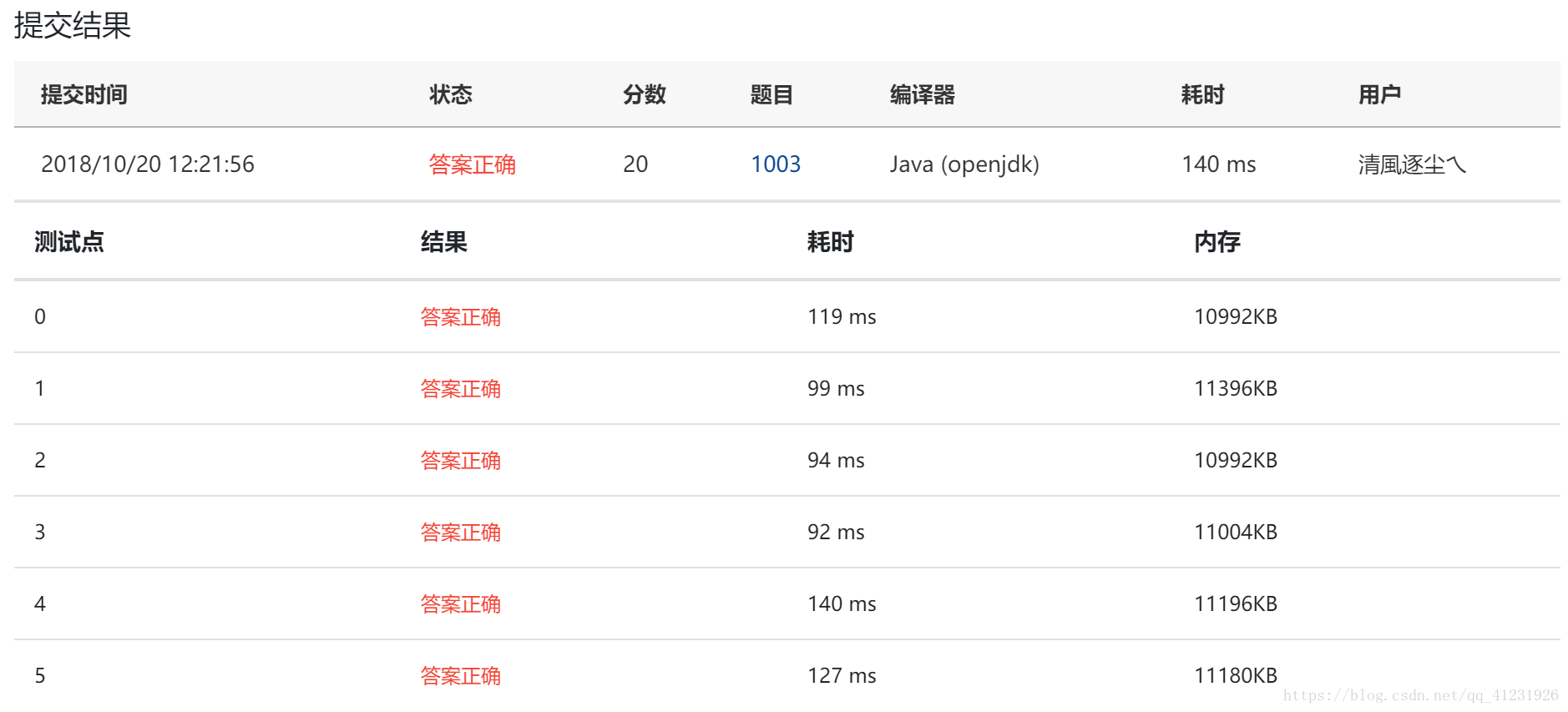Image resolution: width=1568 pixels, height=712 pixels.
Task: Click the 状态 column header
Action: pos(451,95)
